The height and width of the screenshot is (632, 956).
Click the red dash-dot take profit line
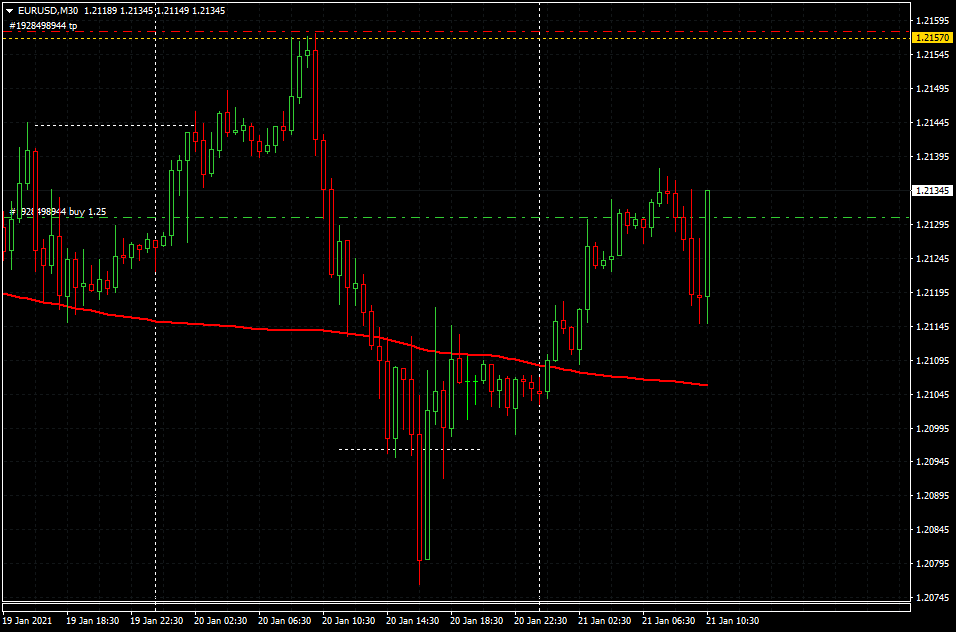tap(457, 32)
